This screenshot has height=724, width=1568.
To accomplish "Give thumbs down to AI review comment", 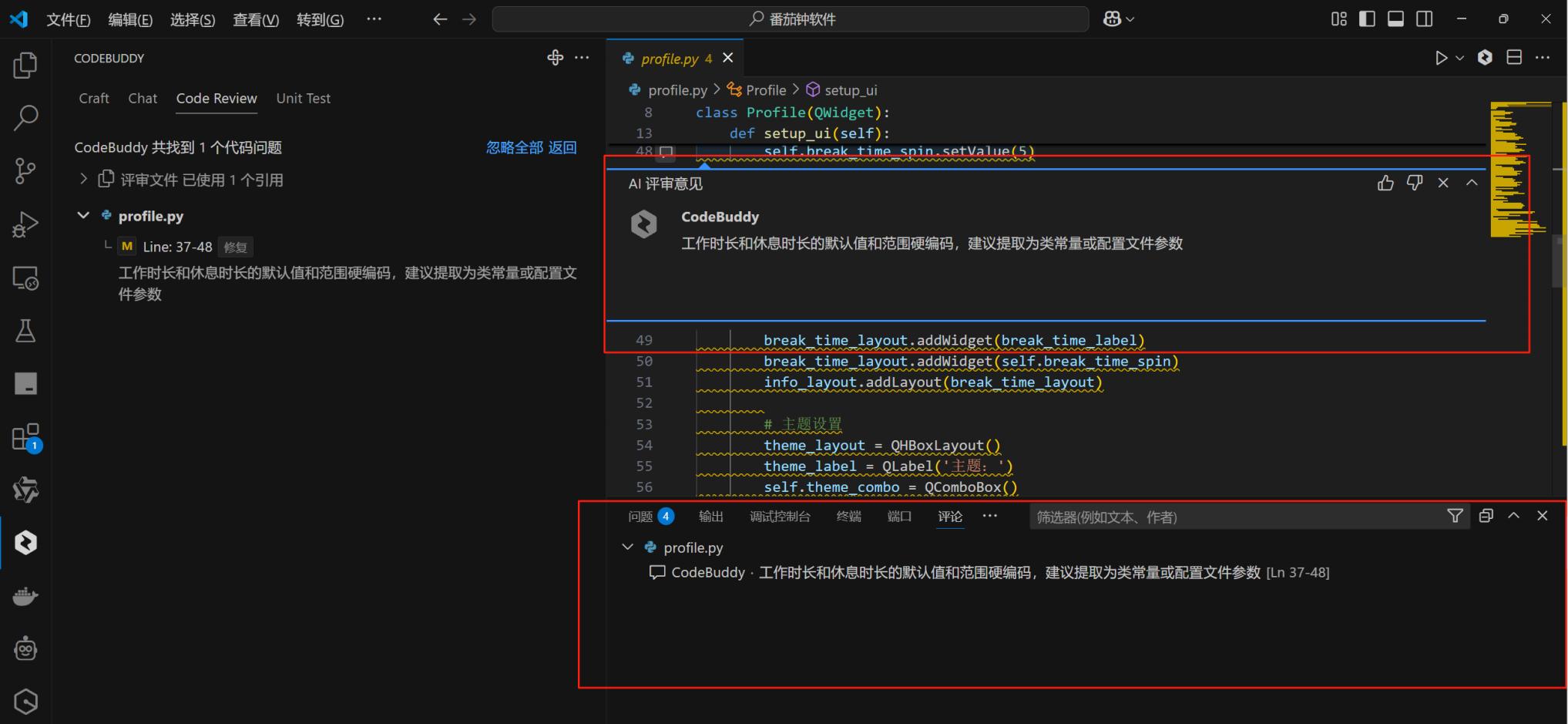I will pyautogui.click(x=1414, y=183).
